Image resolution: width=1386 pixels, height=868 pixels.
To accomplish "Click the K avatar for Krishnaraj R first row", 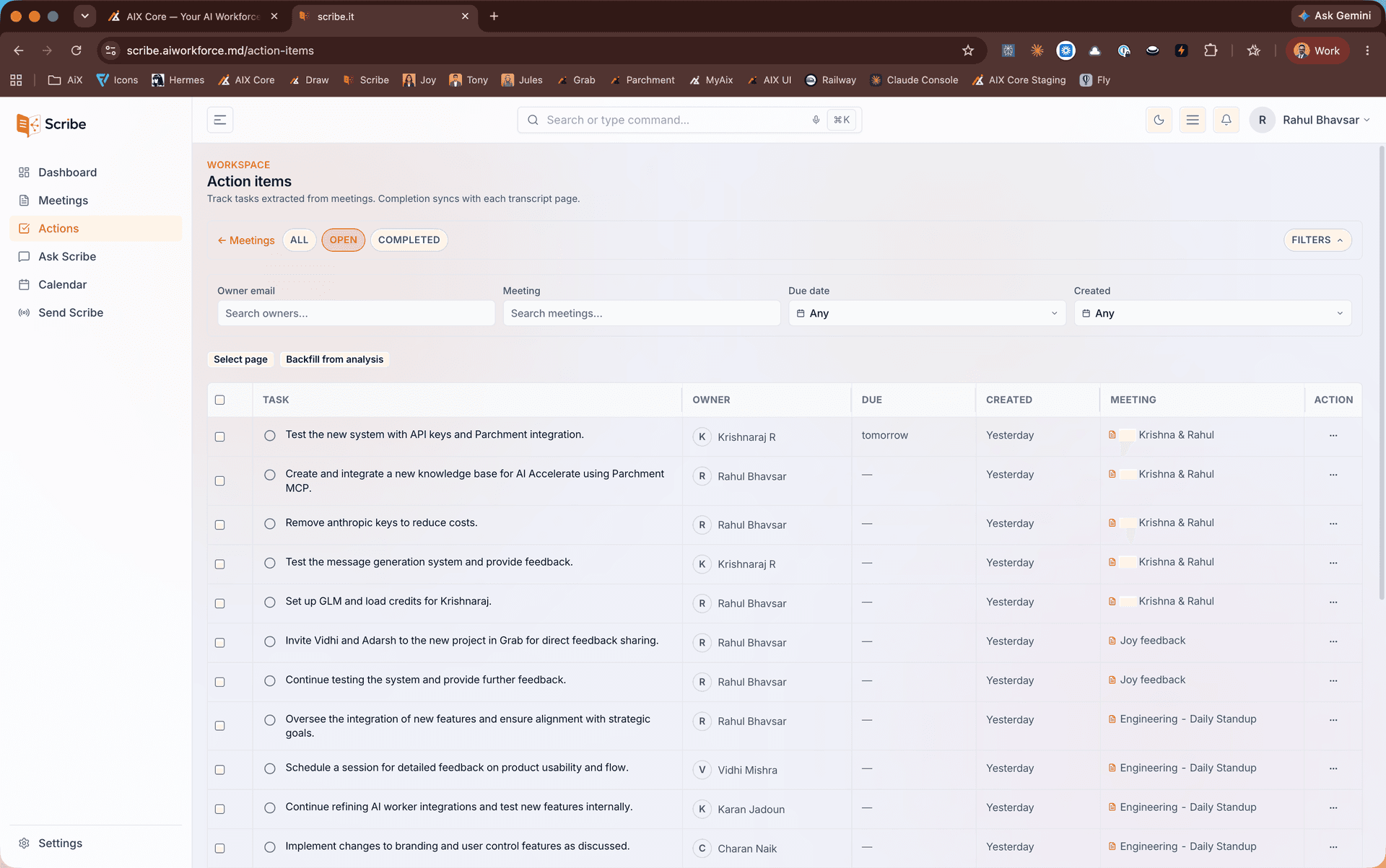I will point(702,437).
